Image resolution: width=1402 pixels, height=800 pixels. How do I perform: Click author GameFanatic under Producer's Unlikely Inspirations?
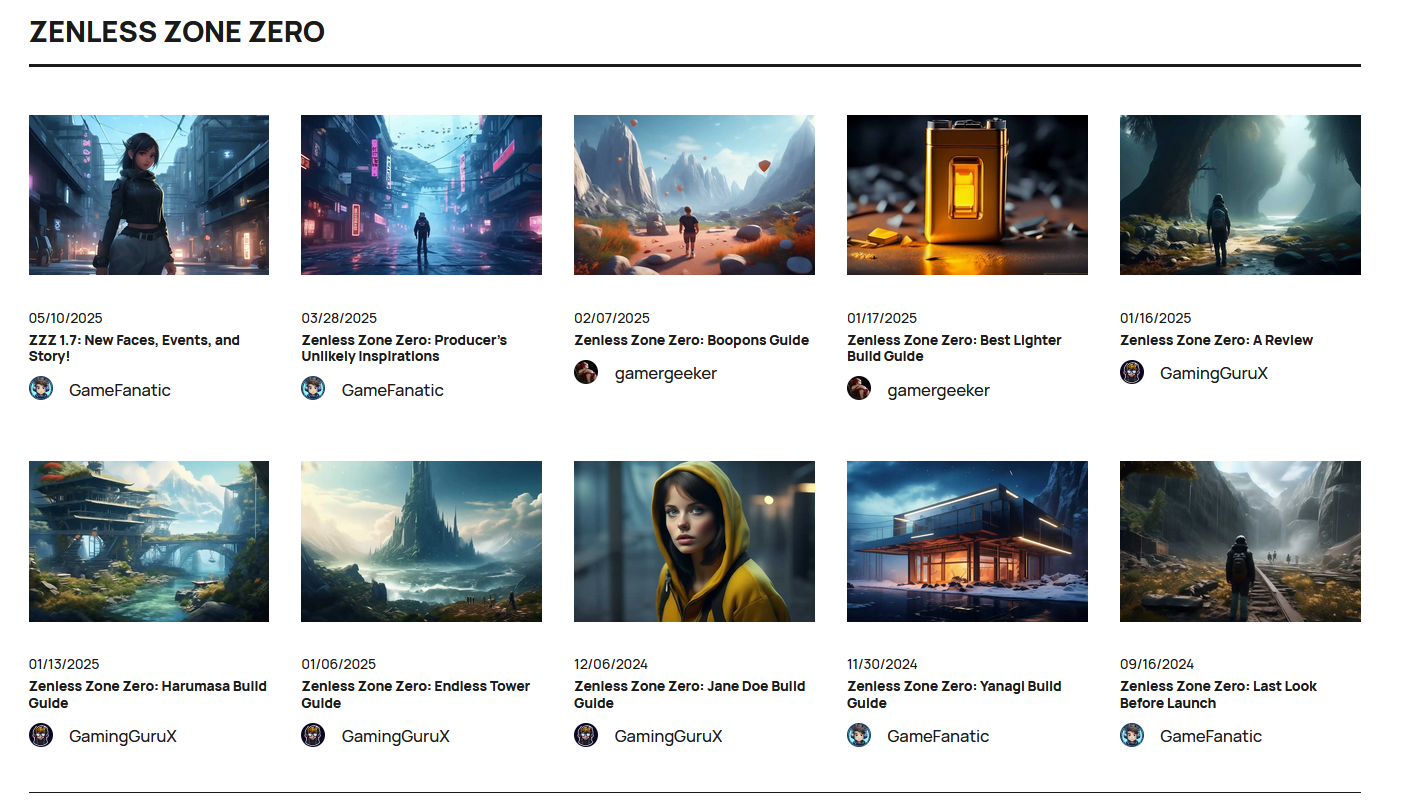tap(393, 390)
